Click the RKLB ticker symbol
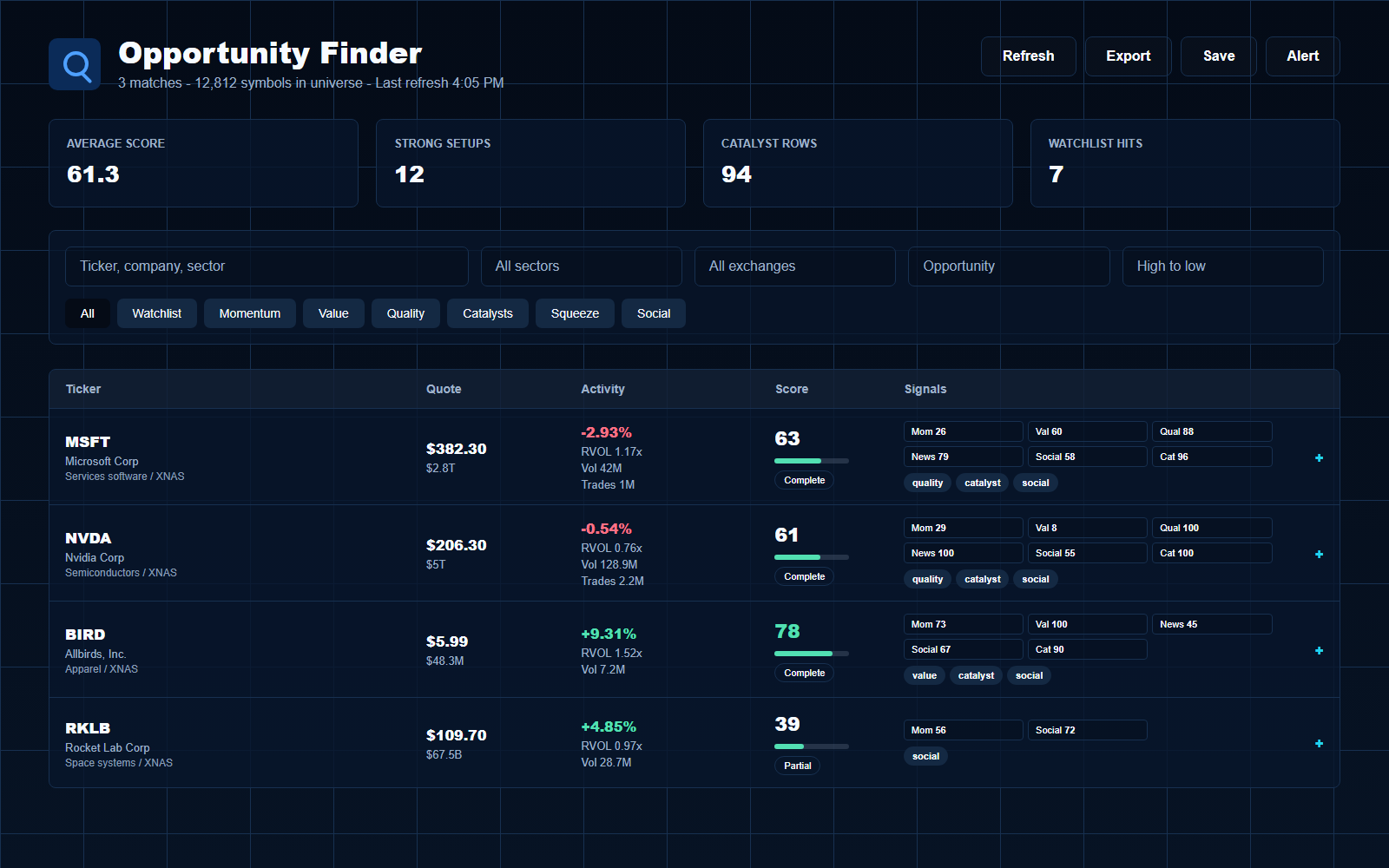The height and width of the screenshot is (868, 1389). pyautogui.click(x=88, y=728)
